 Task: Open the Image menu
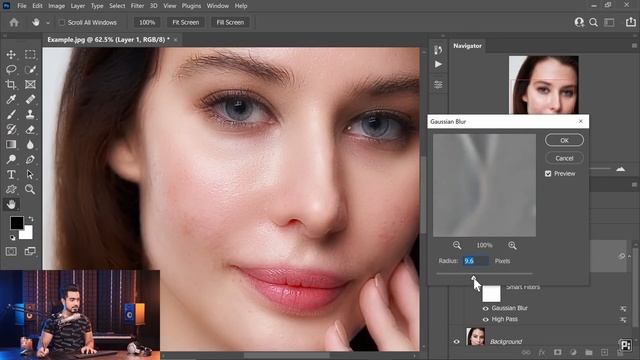click(56, 6)
